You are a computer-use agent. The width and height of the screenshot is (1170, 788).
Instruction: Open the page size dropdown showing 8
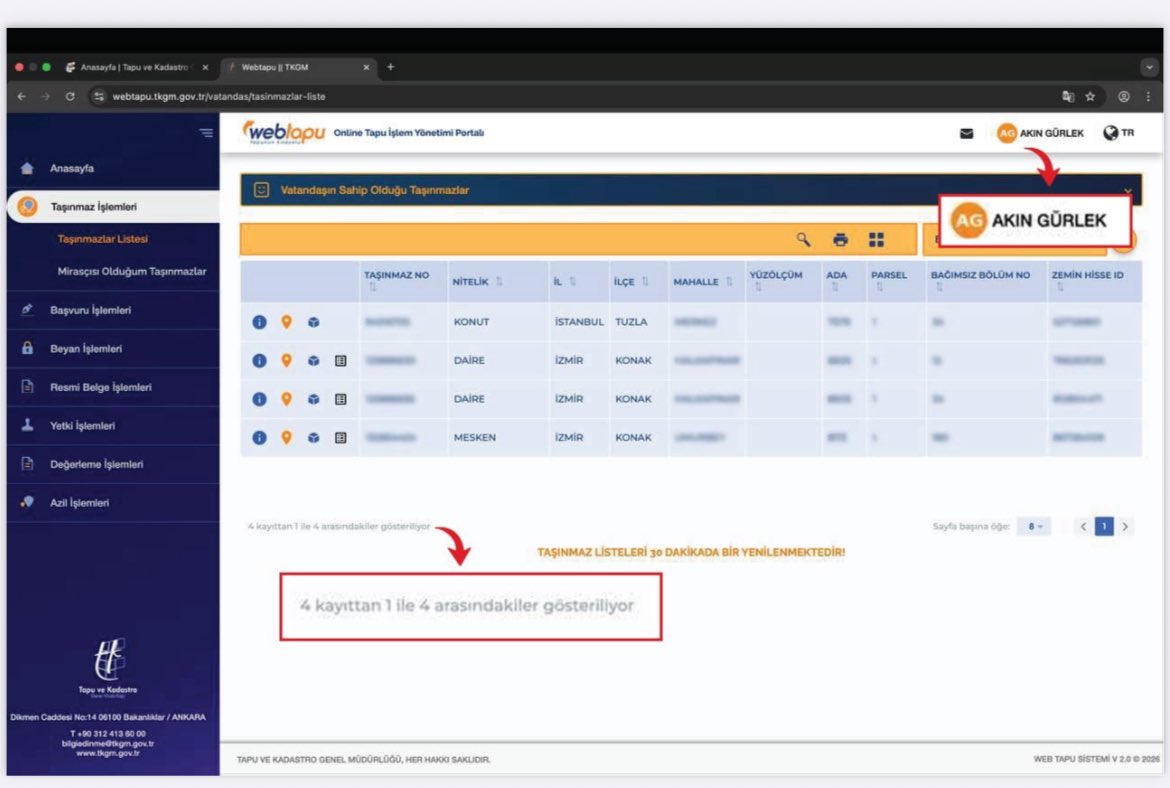coord(1034,527)
